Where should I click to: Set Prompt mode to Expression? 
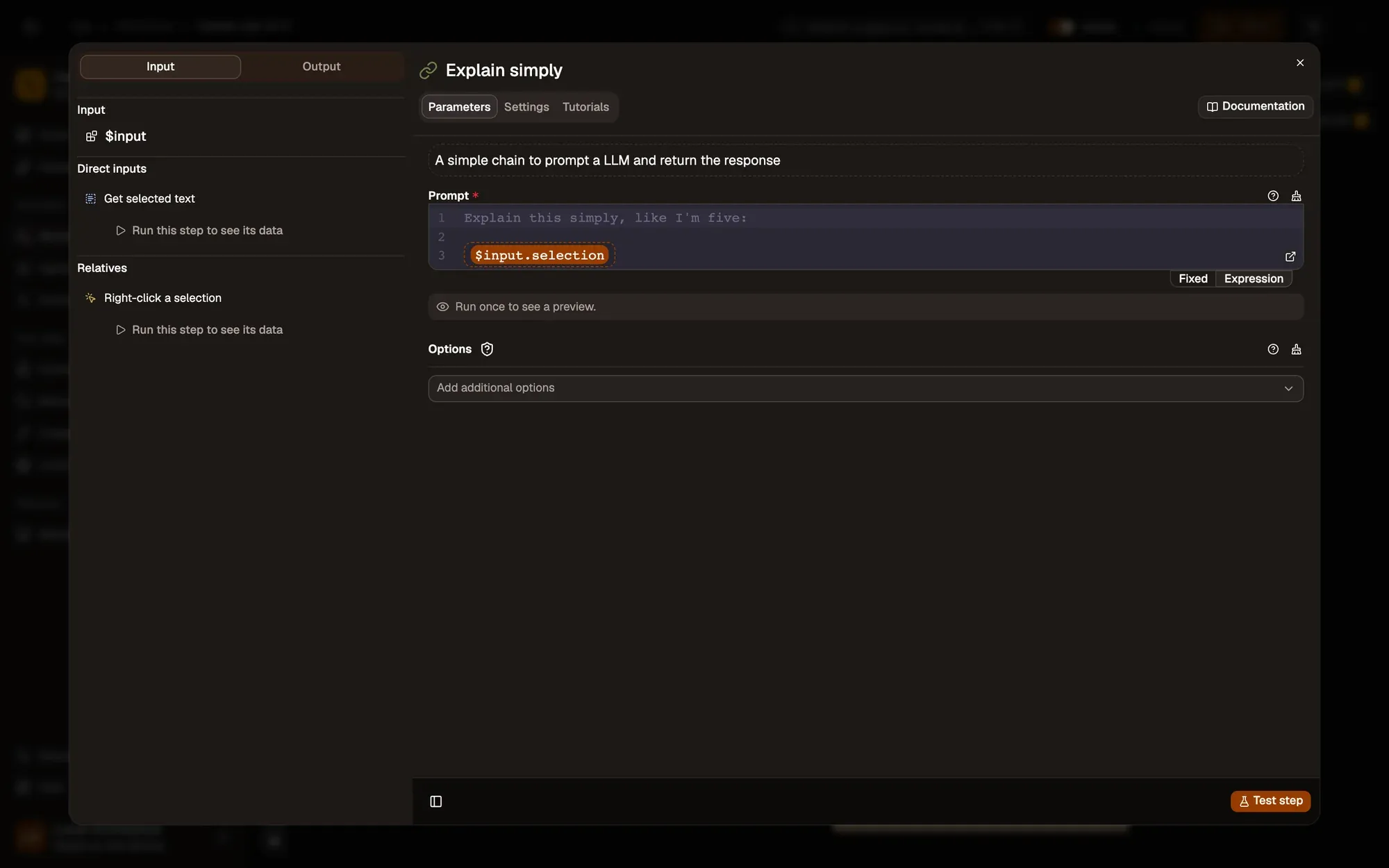click(x=1254, y=278)
